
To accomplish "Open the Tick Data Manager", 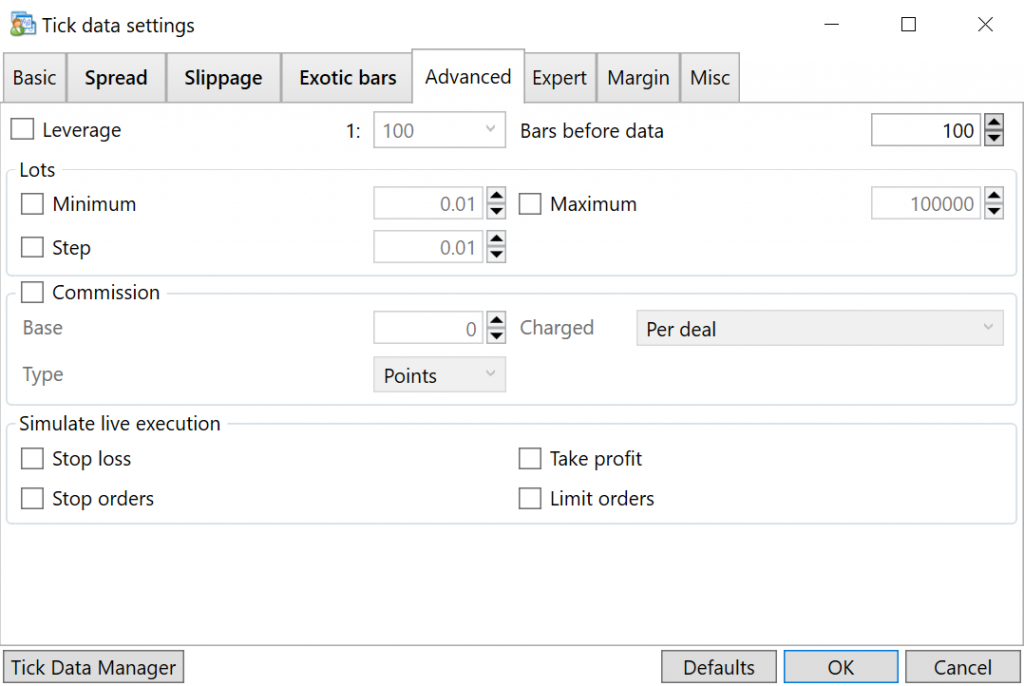I will click(93, 666).
